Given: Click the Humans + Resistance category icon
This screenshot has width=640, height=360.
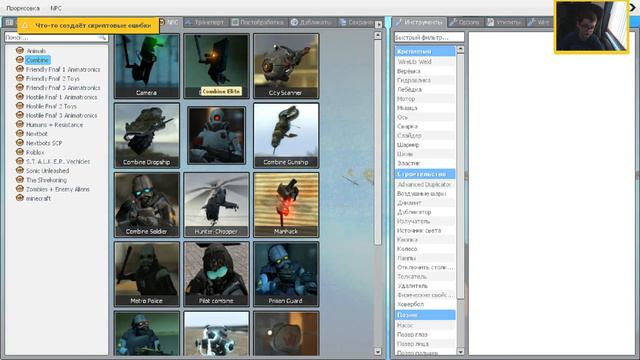Looking at the screenshot, I should click(20, 124).
